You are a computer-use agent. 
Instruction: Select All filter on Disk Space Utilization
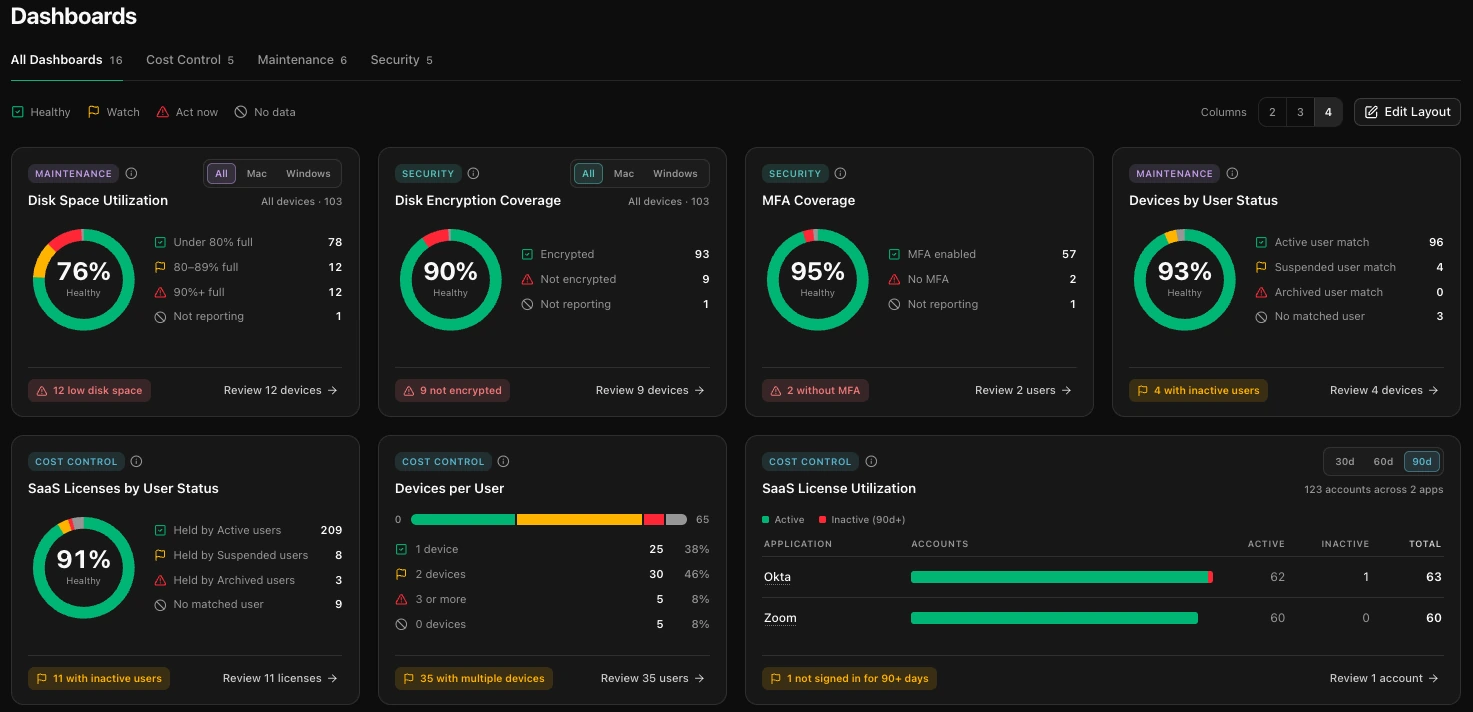point(221,174)
